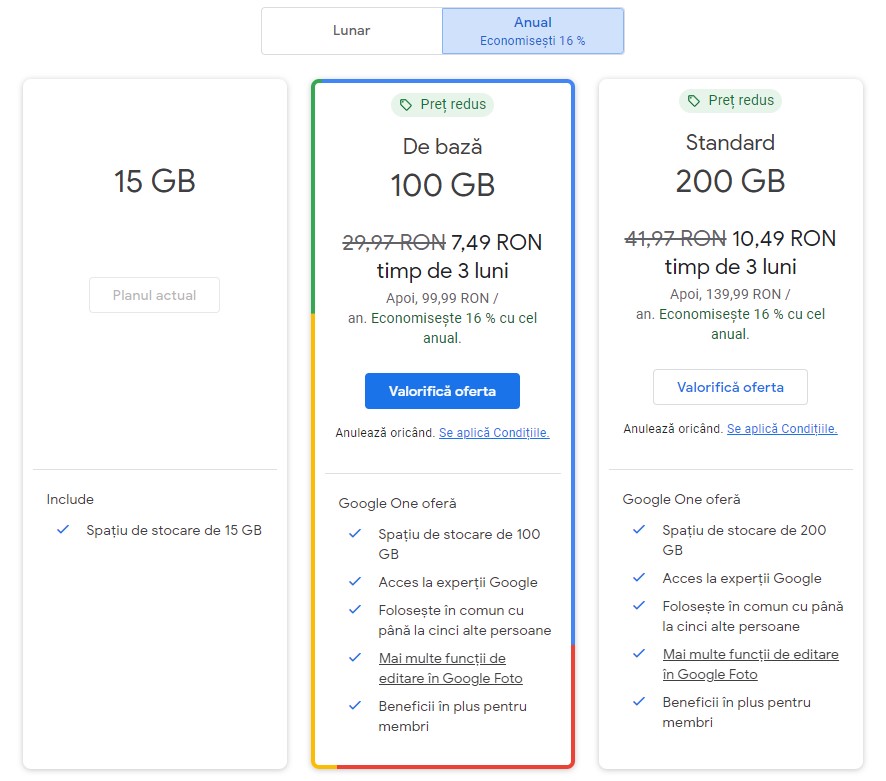Click Preț redus label in De bază card
The height and width of the screenshot is (781, 886).
[453, 105]
